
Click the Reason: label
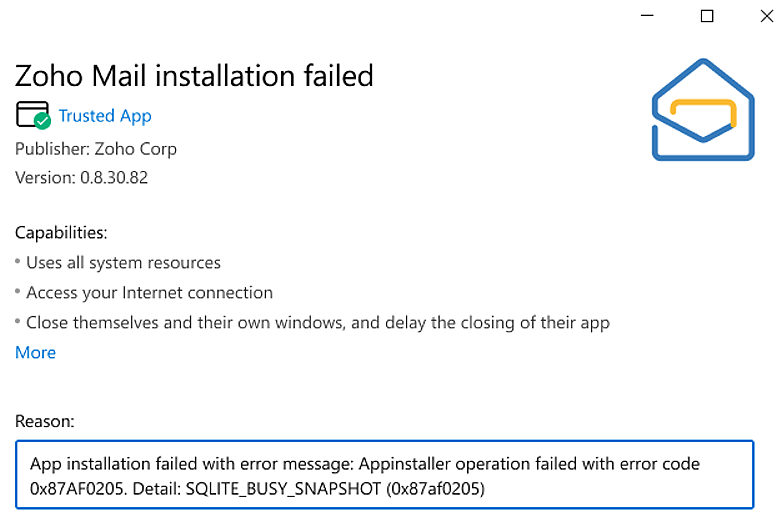tap(44, 423)
